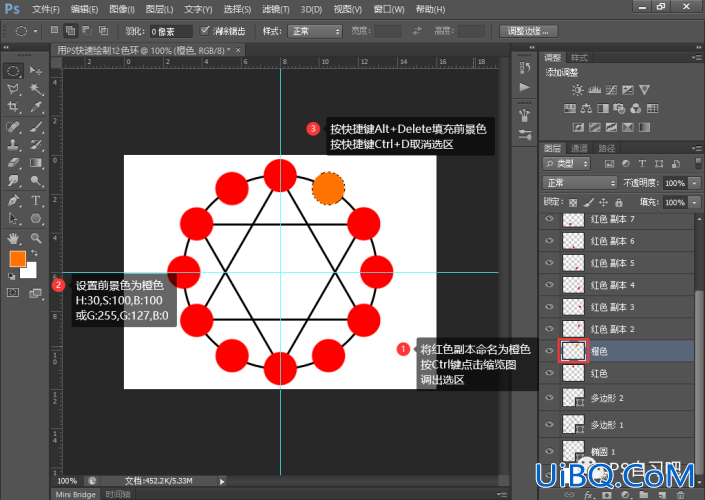The width and height of the screenshot is (705, 500).
Task: Select the History Brush tool
Action: click(36, 145)
